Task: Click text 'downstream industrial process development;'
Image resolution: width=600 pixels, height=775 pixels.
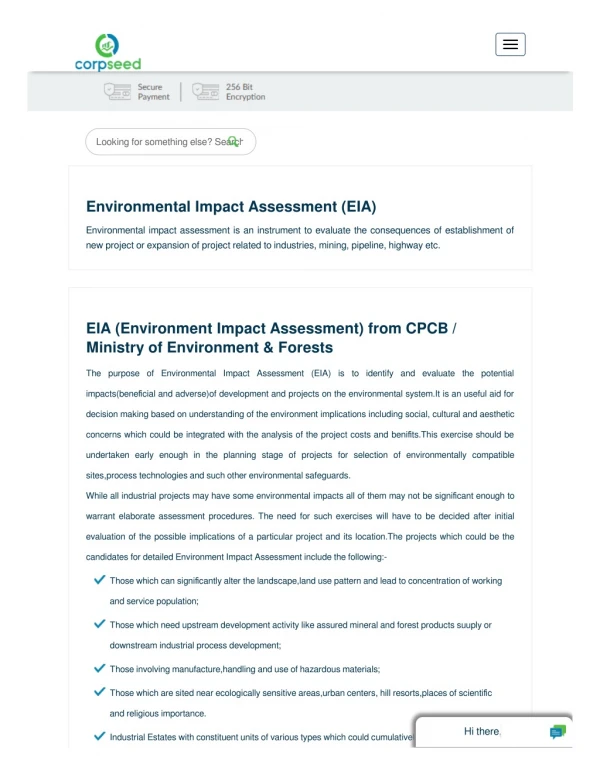Action: (x=195, y=646)
